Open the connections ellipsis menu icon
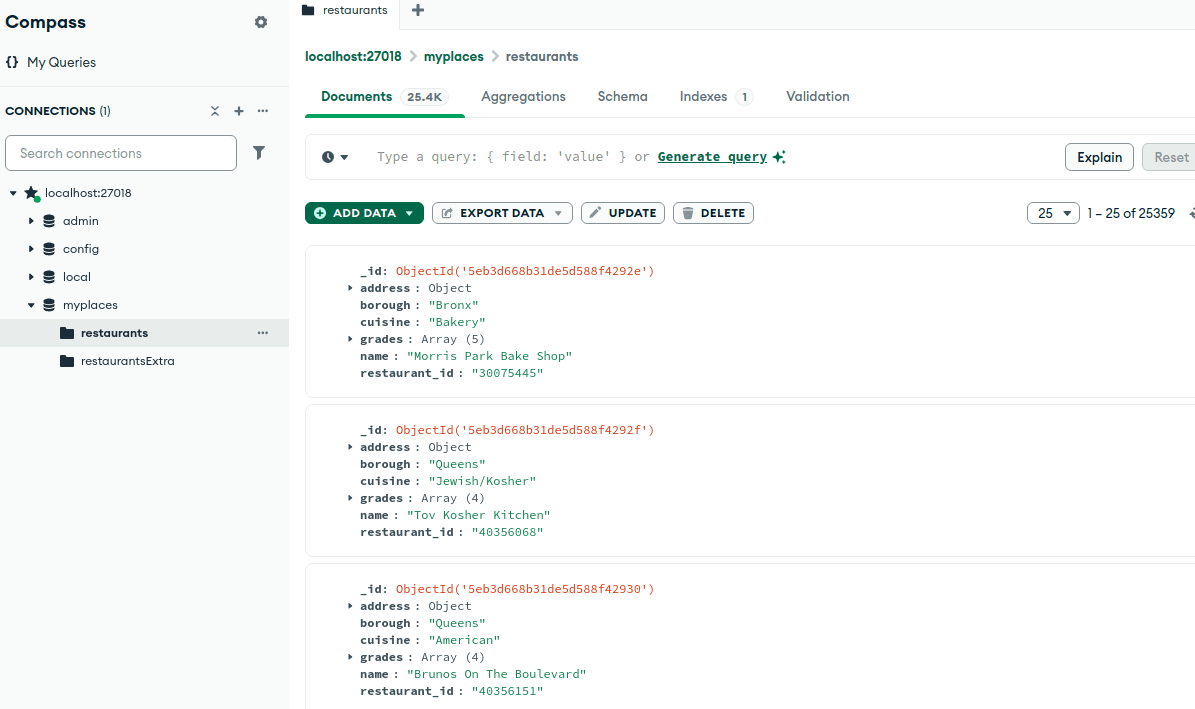Screen dimensions: 1195x709 click(261, 111)
